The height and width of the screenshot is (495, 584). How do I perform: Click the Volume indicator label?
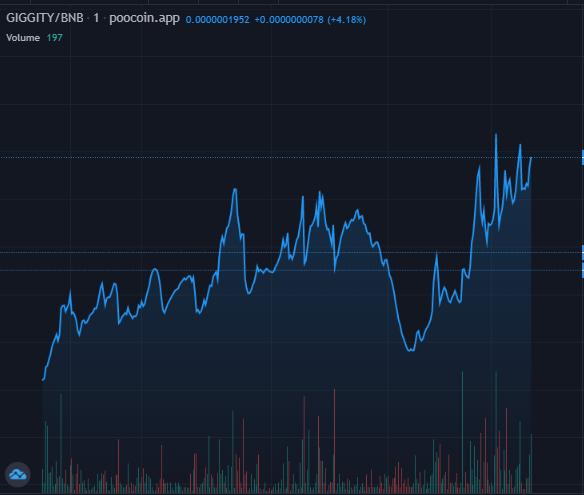click(23, 38)
